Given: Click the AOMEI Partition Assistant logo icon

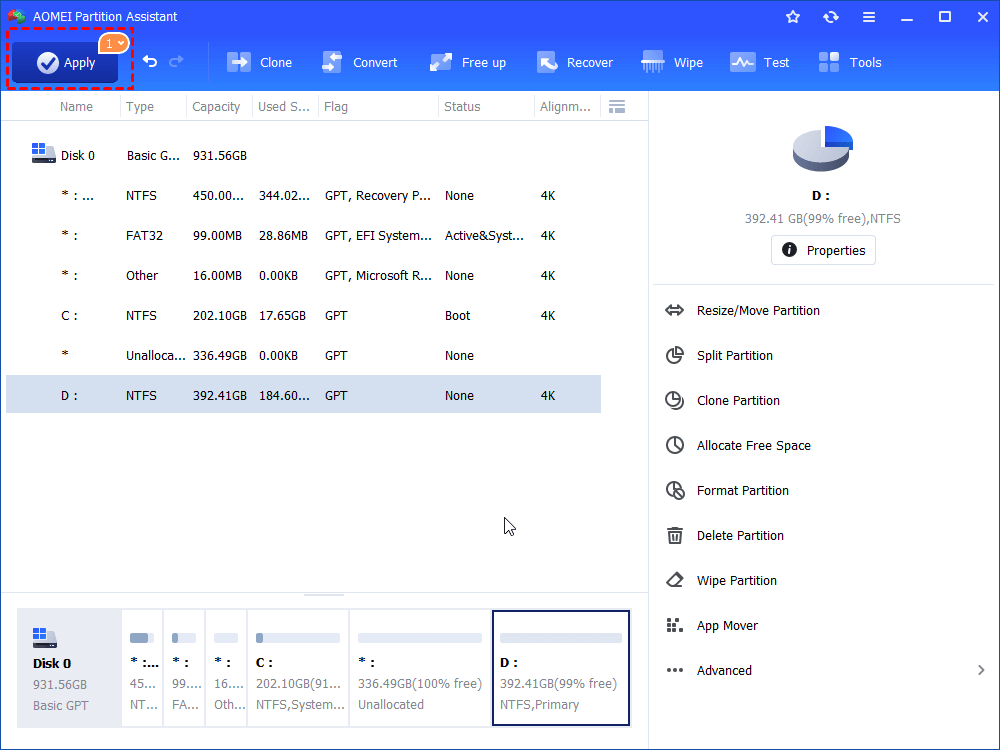Looking at the screenshot, I should [x=17, y=17].
